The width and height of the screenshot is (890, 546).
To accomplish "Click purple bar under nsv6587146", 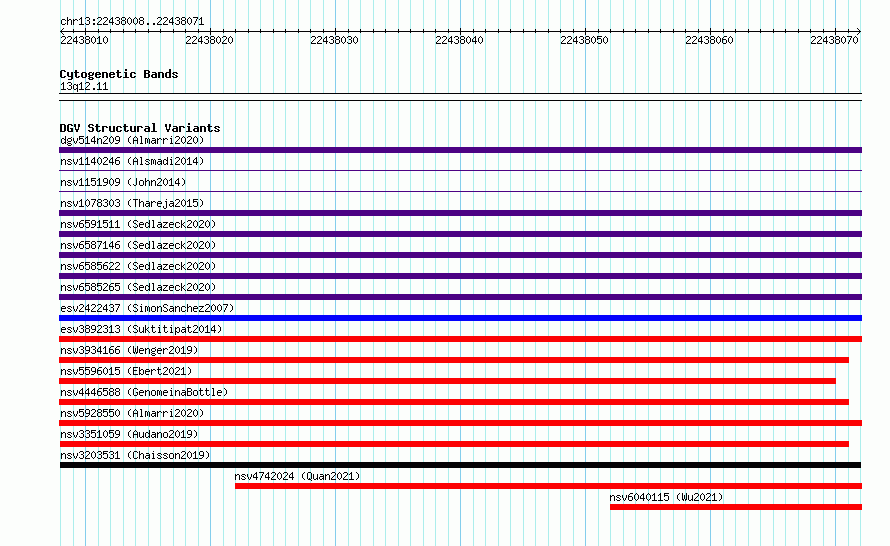I will click(460, 255).
